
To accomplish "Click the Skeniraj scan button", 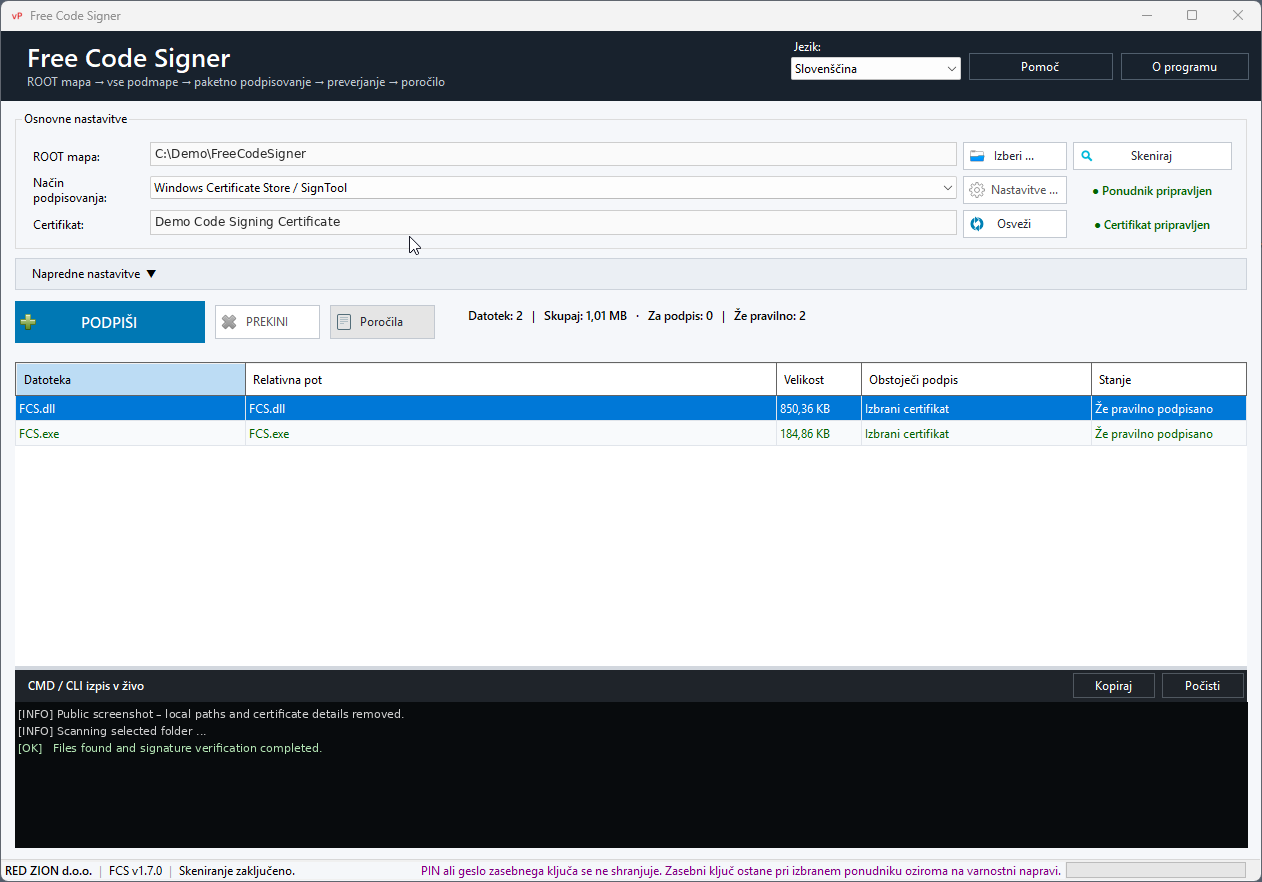I will tap(1152, 156).
